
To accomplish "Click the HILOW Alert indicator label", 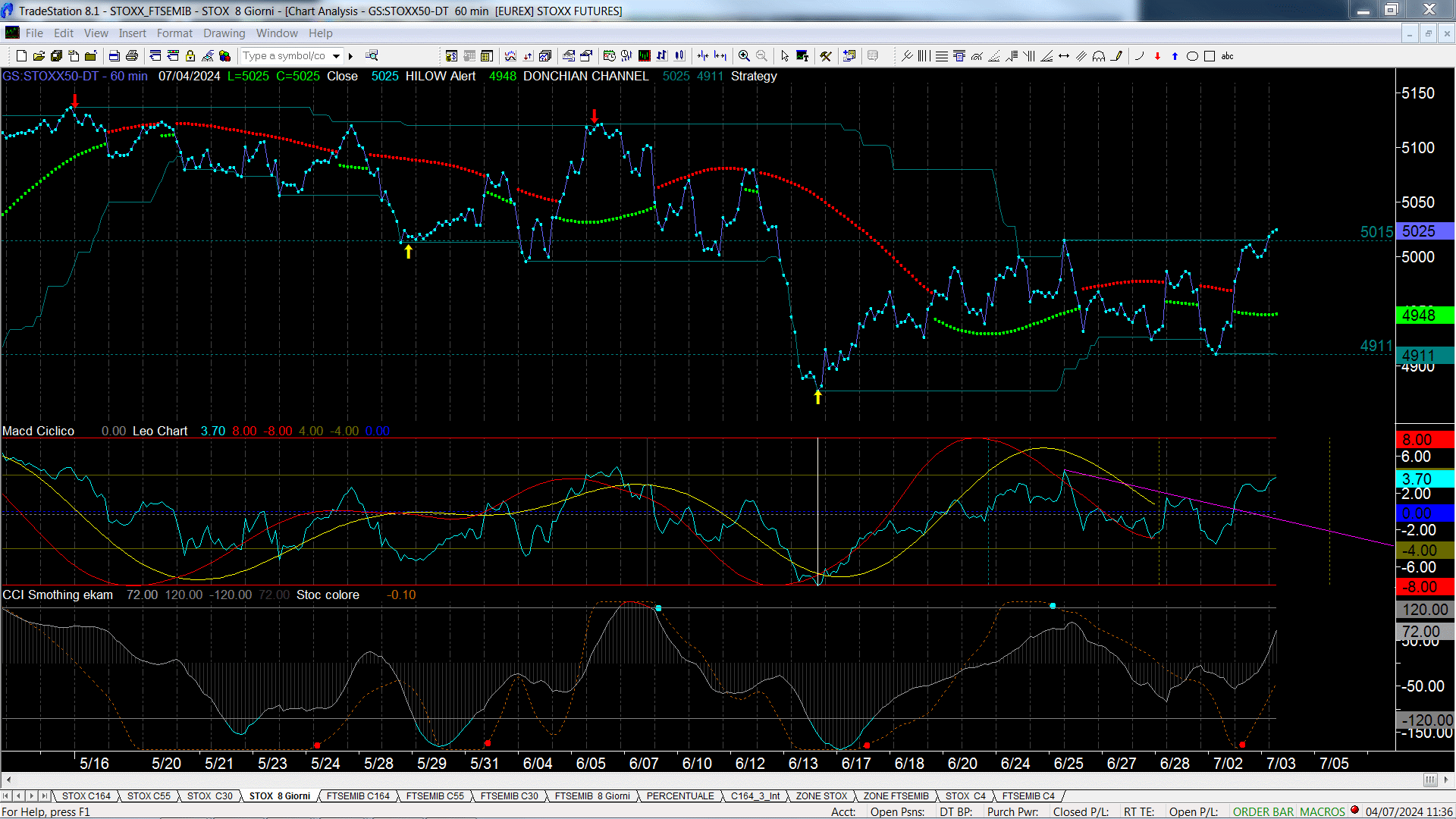I will [440, 76].
